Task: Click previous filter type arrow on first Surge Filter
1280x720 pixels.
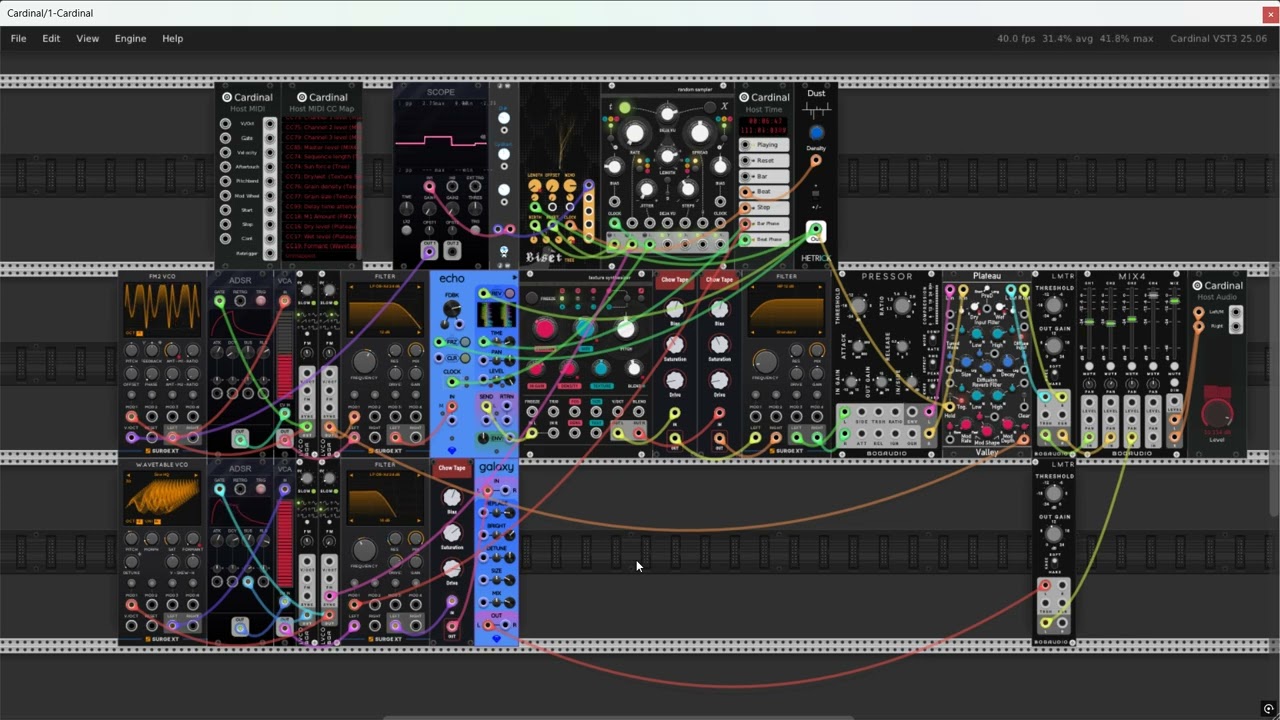Action: 351,287
